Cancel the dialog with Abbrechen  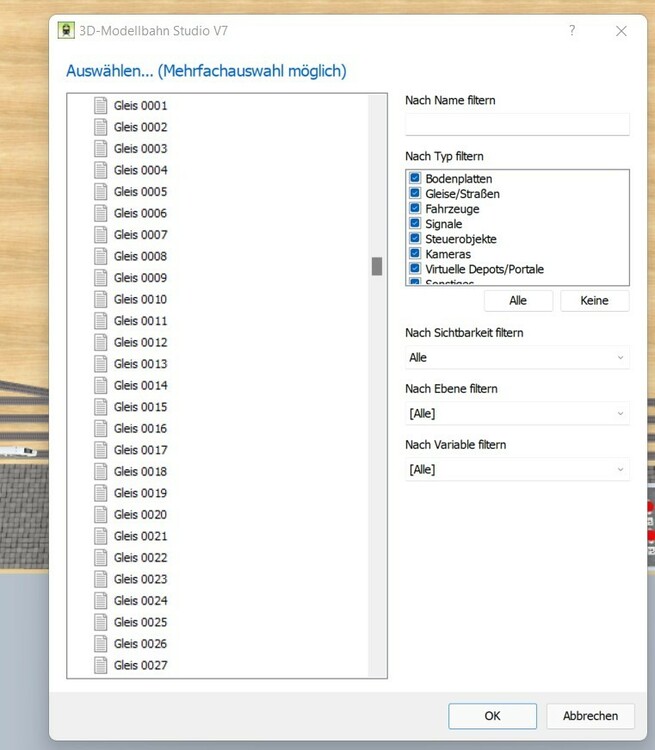(590, 716)
